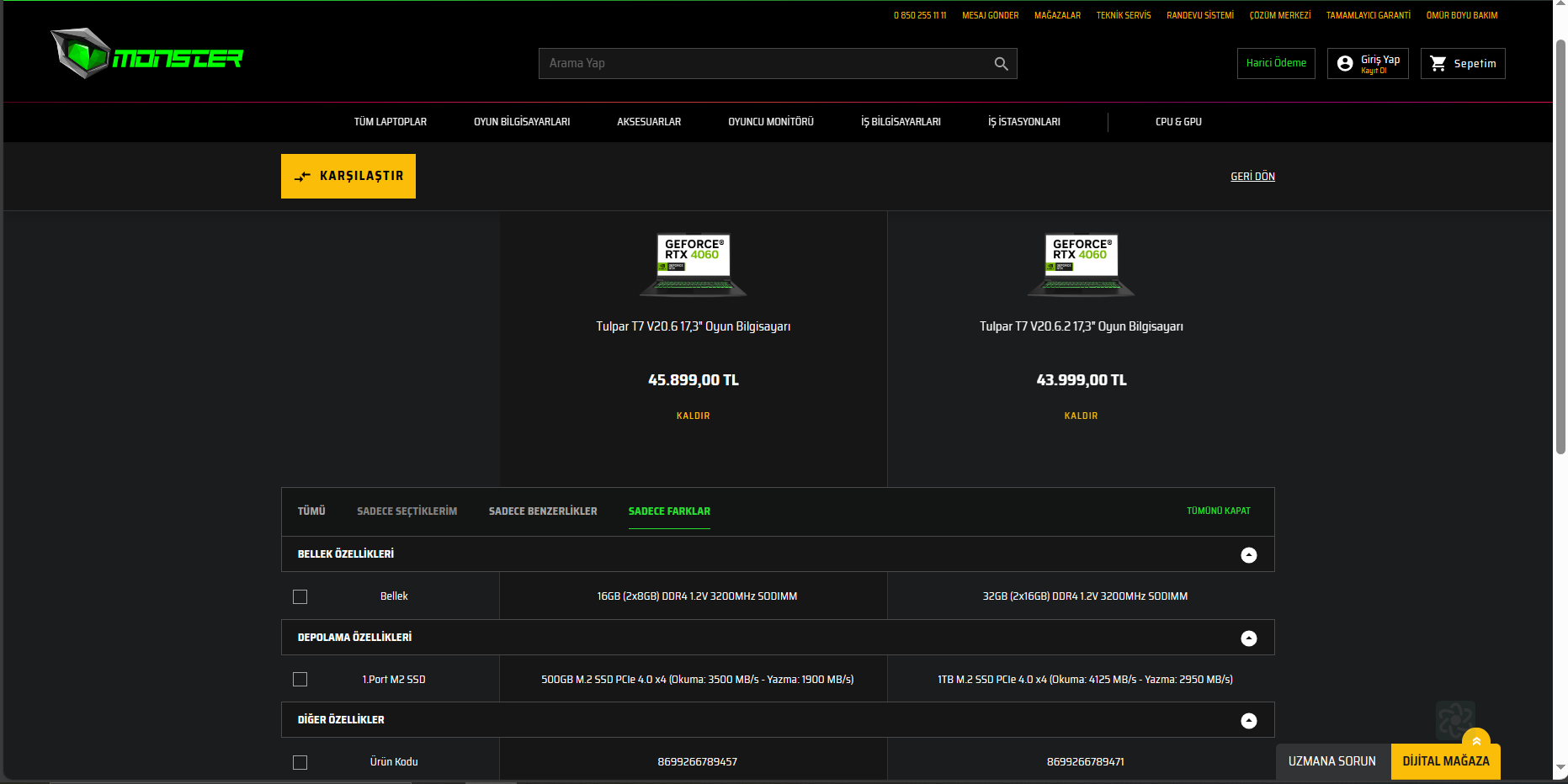The height and width of the screenshot is (784, 1568).
Task: Click the Mesaj Gönder link
Action: click(x=990, y=16)
